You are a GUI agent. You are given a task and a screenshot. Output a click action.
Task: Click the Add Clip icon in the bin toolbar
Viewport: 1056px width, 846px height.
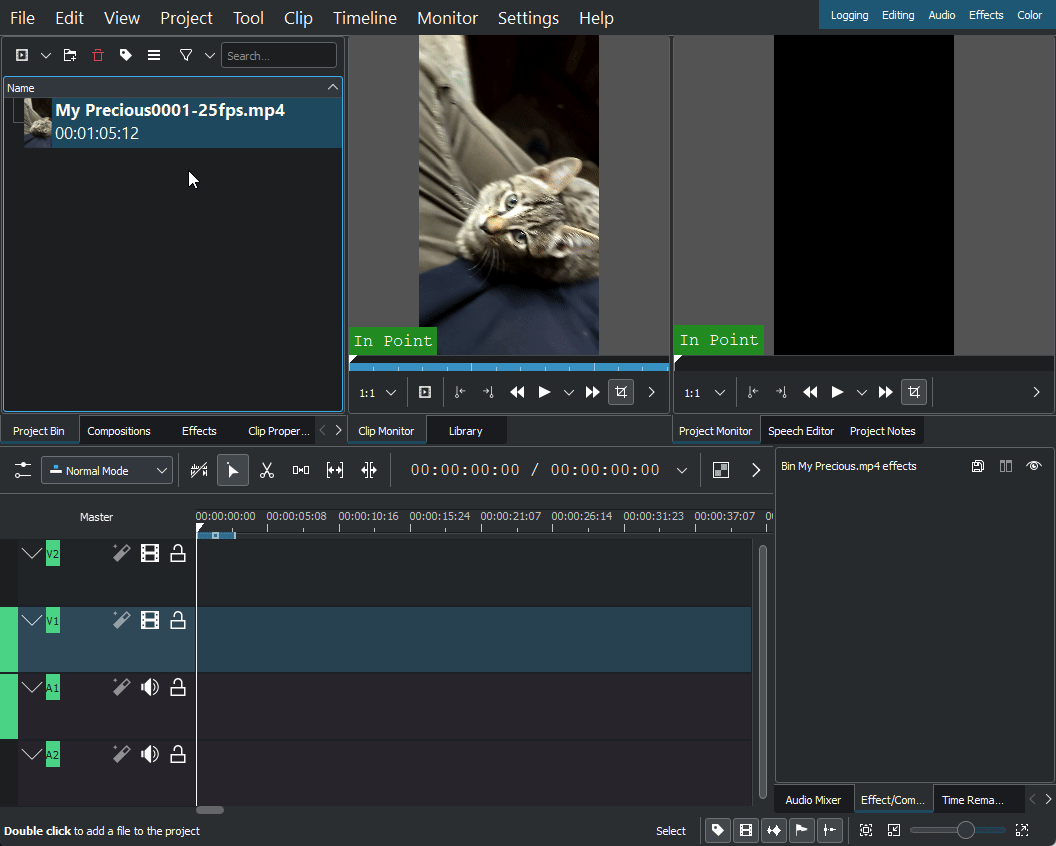click(22, 55)
